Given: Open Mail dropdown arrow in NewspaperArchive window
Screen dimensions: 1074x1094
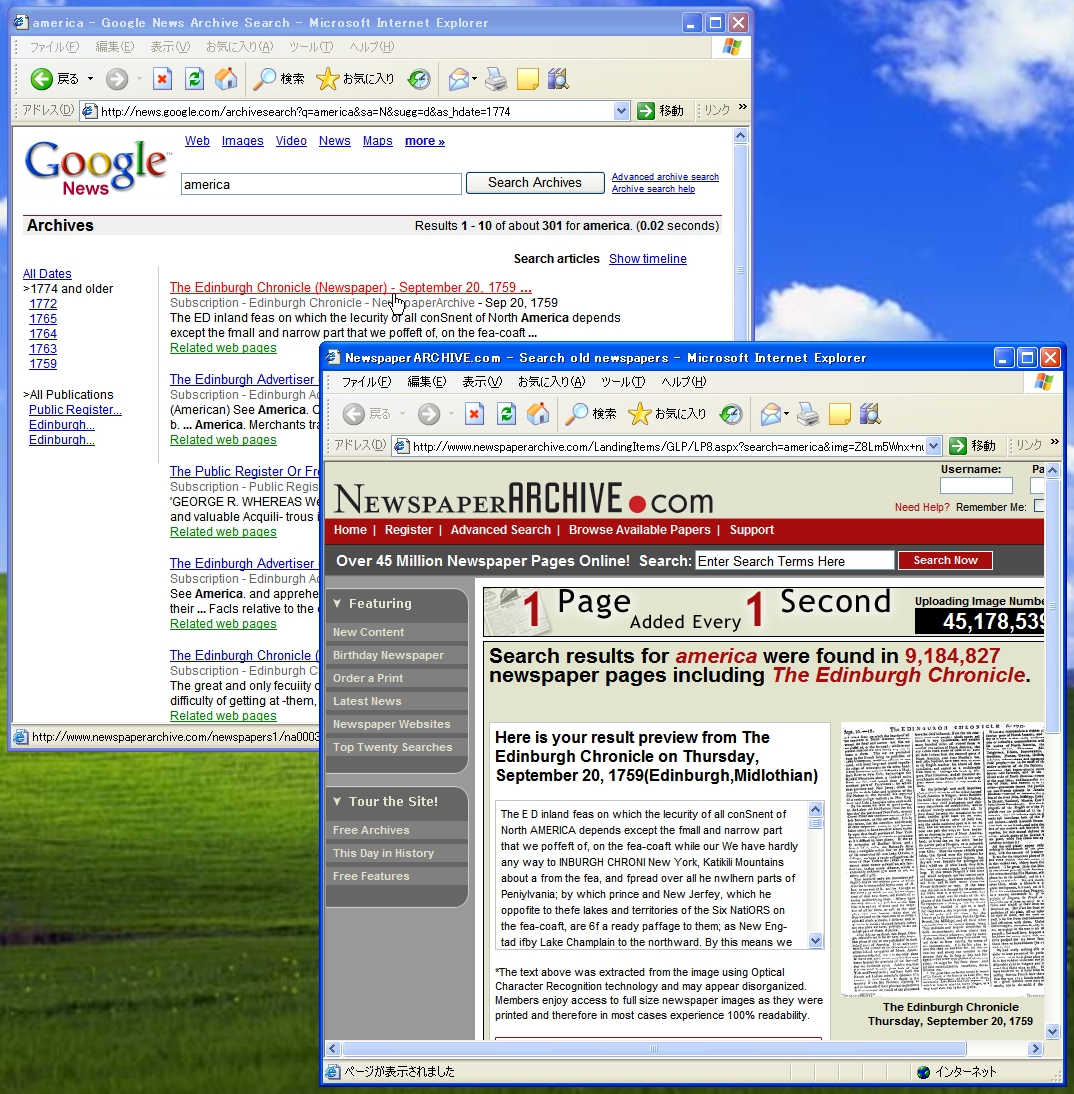Looking at the screenshot, I should click(x=786, y=414).
